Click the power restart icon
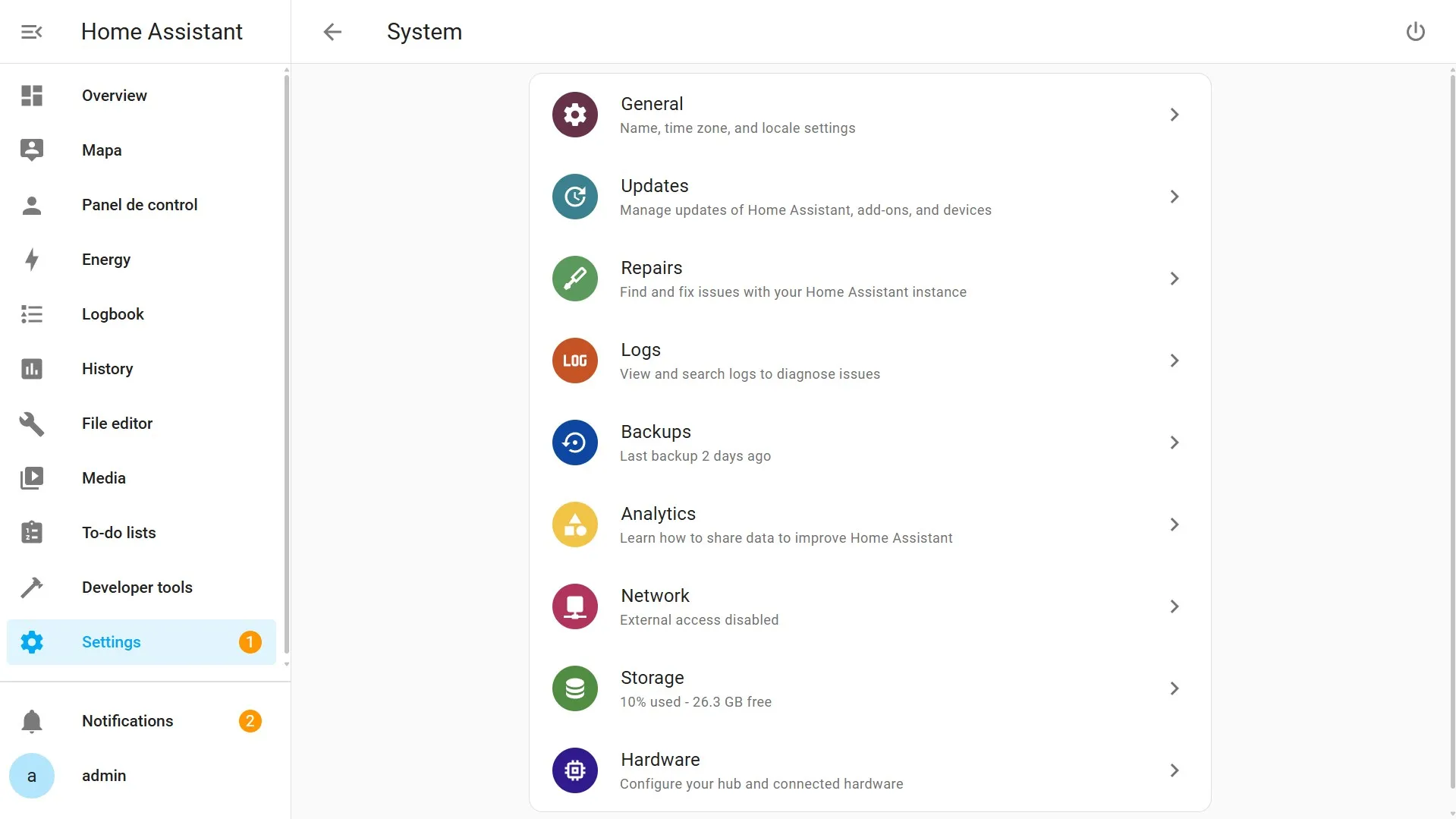This screenshot has height=819, width=1456. pos(1415,32)
